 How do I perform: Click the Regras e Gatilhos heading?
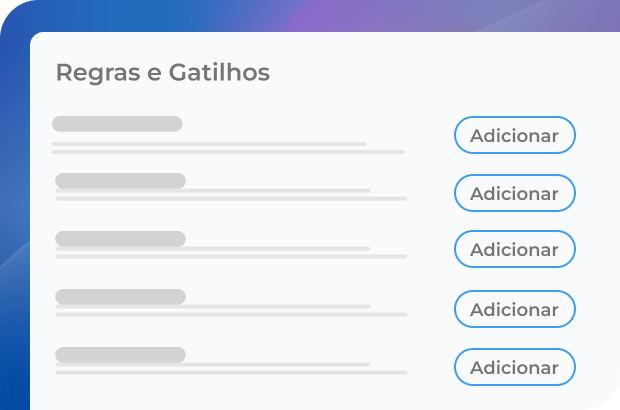click(x=162, y=73)
